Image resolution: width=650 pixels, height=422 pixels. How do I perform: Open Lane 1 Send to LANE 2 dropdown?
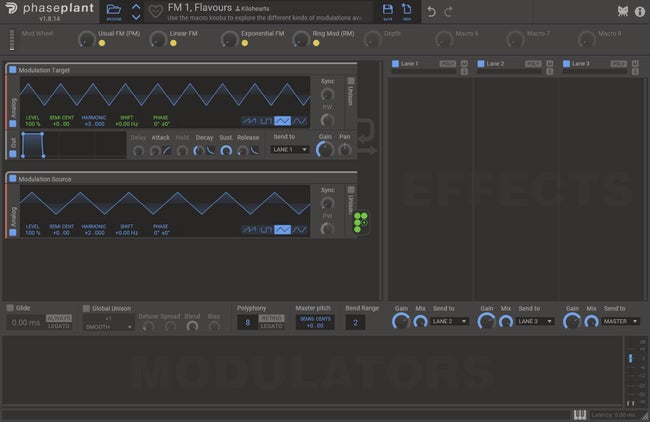(x=451, y=321)
